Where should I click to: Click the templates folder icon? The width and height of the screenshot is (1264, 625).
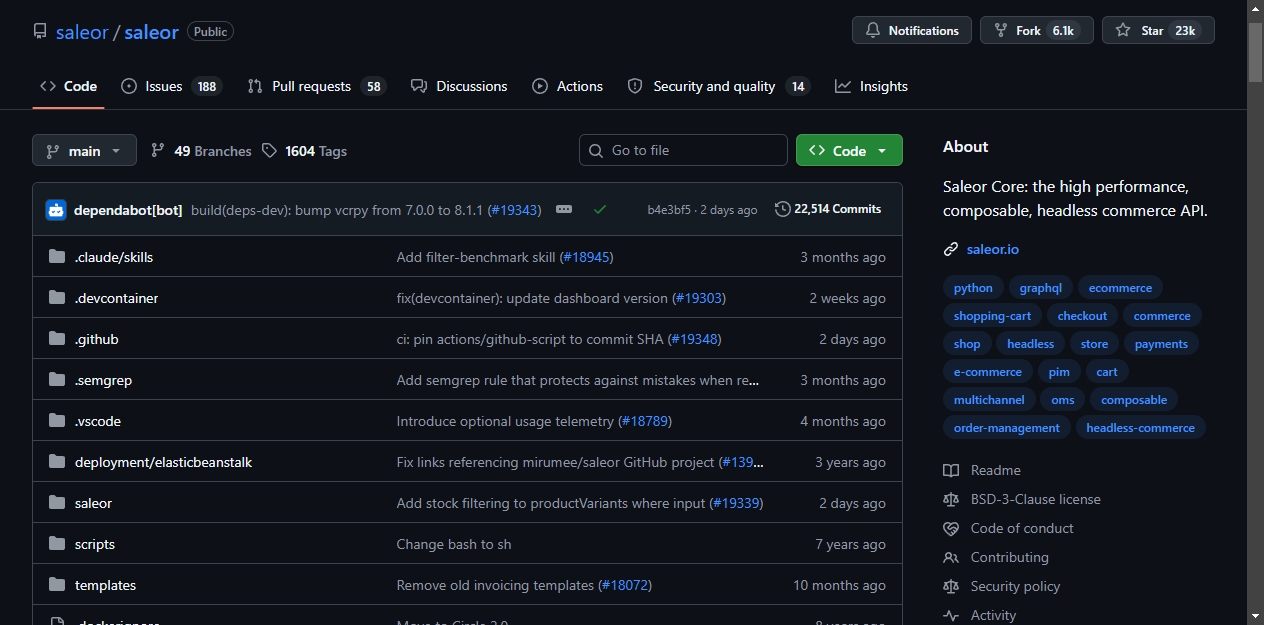[57, 585]
